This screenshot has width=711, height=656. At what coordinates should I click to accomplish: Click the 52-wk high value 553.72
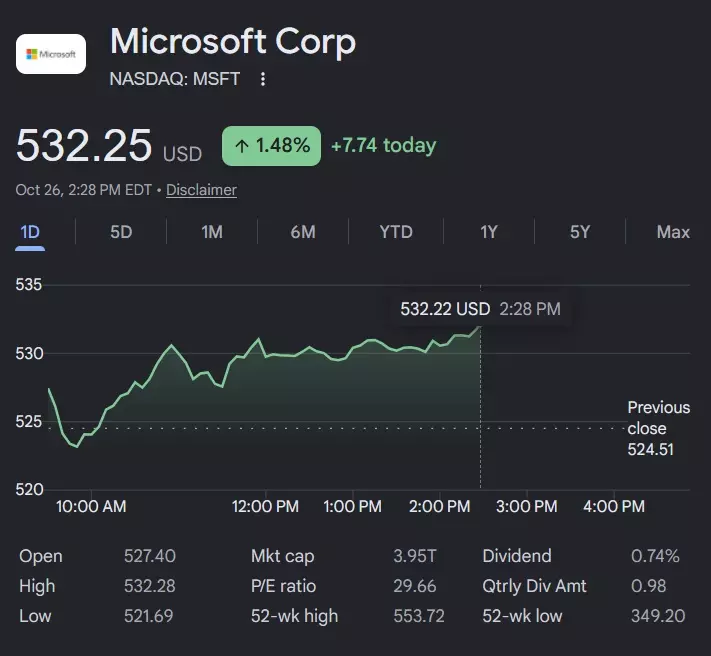[x=419, y=616]
